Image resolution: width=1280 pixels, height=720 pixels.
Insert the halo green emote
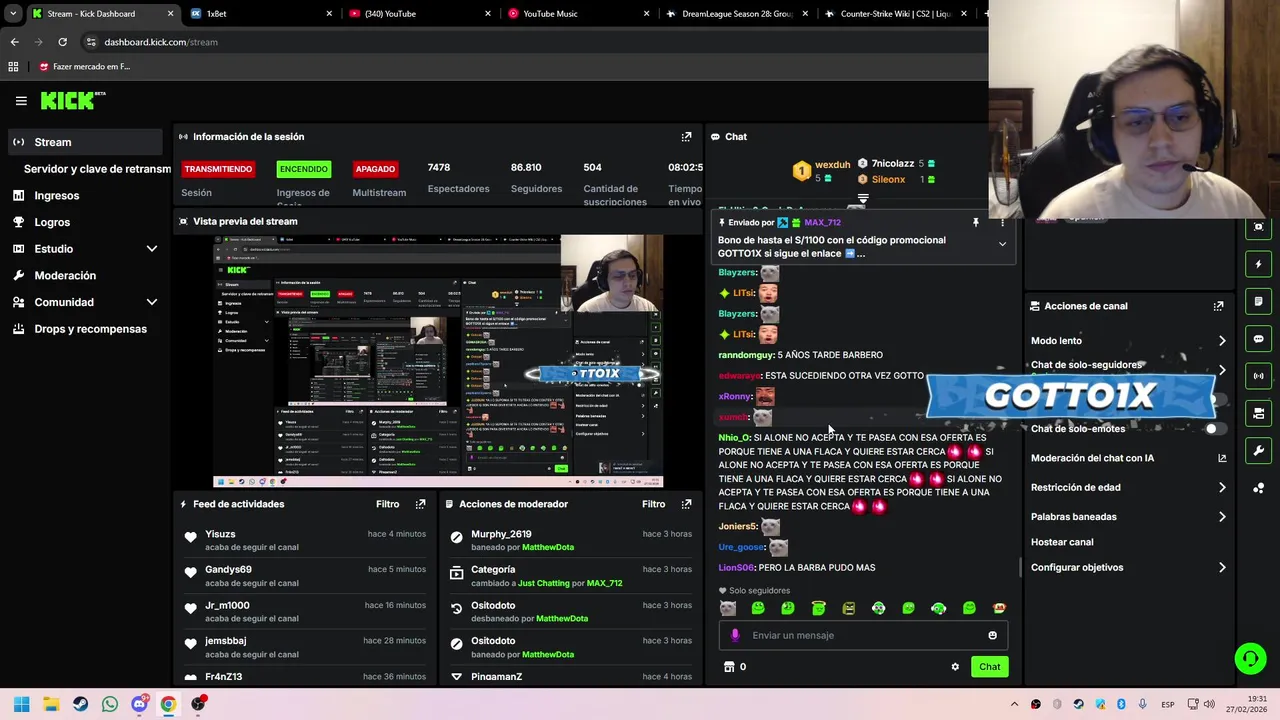pyautogui.click(x=818, y=608)
